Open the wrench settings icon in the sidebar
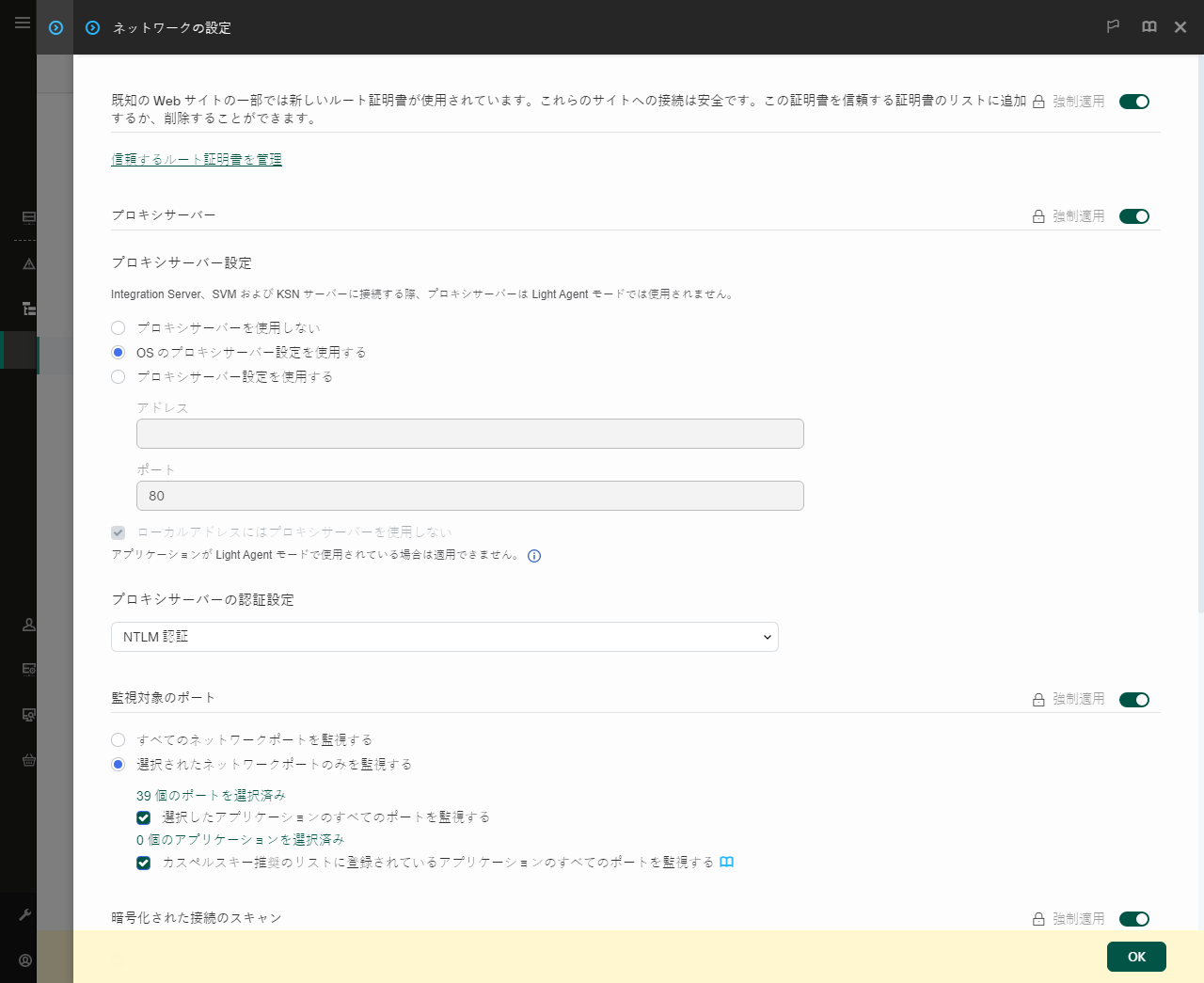The height and width of the screenshot is (983, 1204). [x=27, y=913]
